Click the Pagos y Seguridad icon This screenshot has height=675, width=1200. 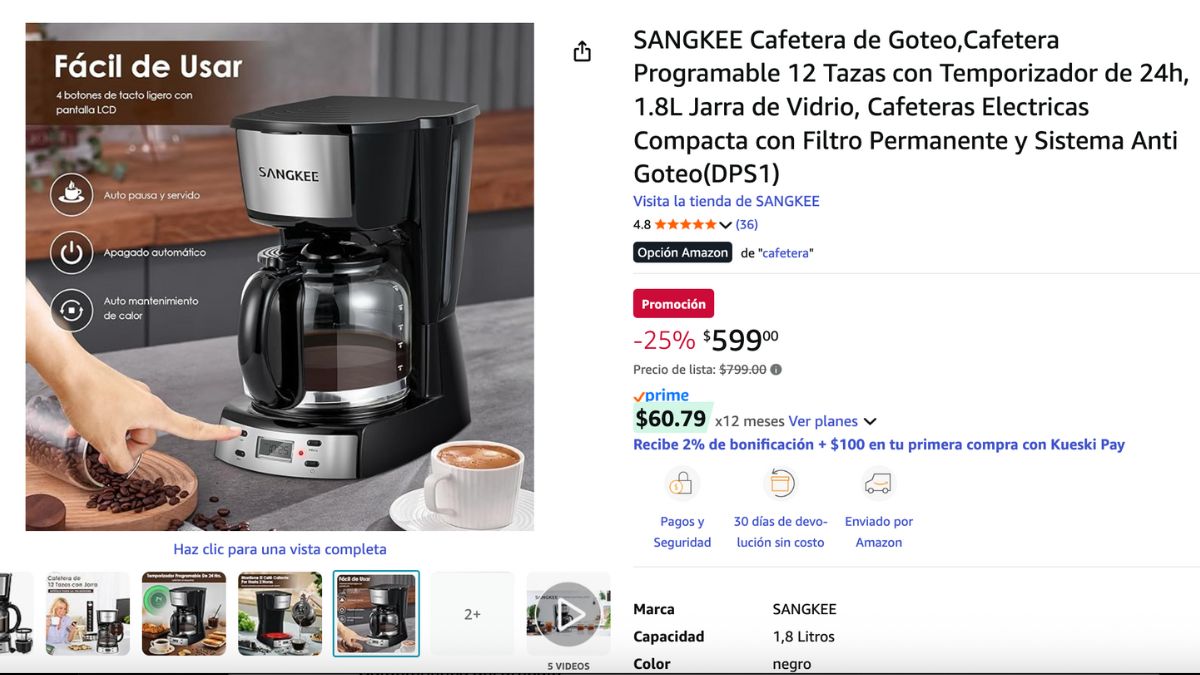click(x=682, y=484)
